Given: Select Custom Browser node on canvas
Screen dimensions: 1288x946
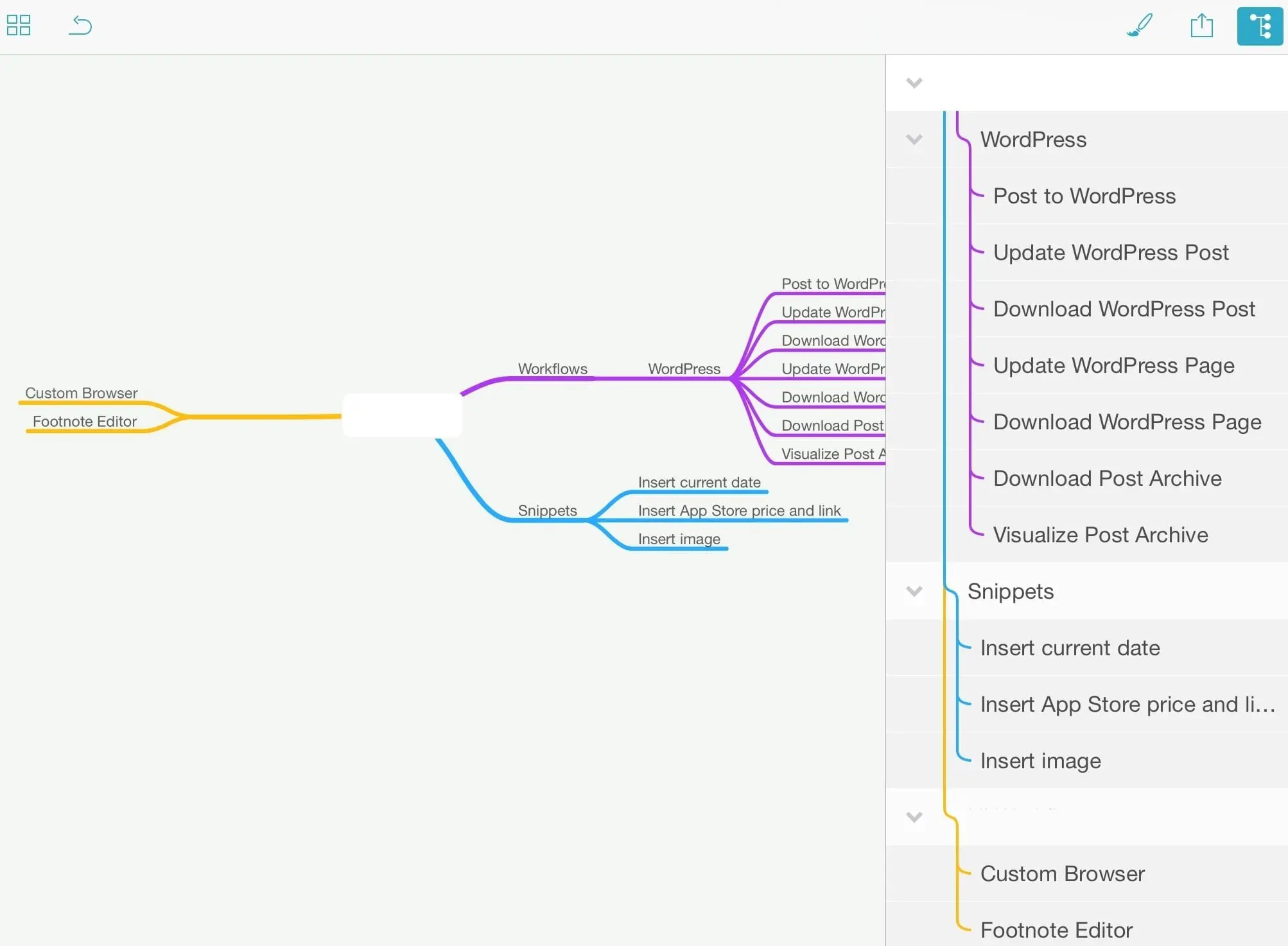Looking at the screenshot, I should coord(81,393).
